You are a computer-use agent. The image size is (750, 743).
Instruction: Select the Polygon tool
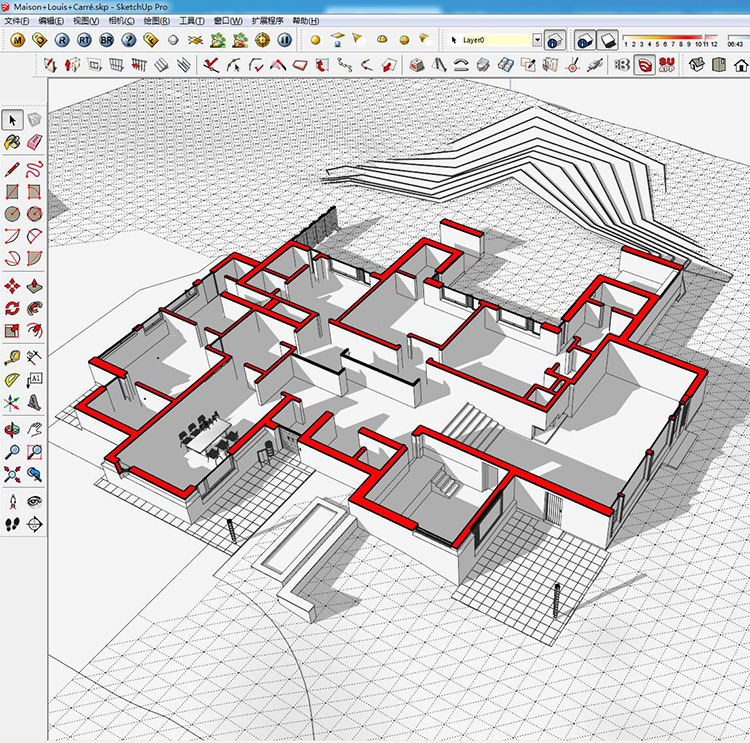click(34, 214)
